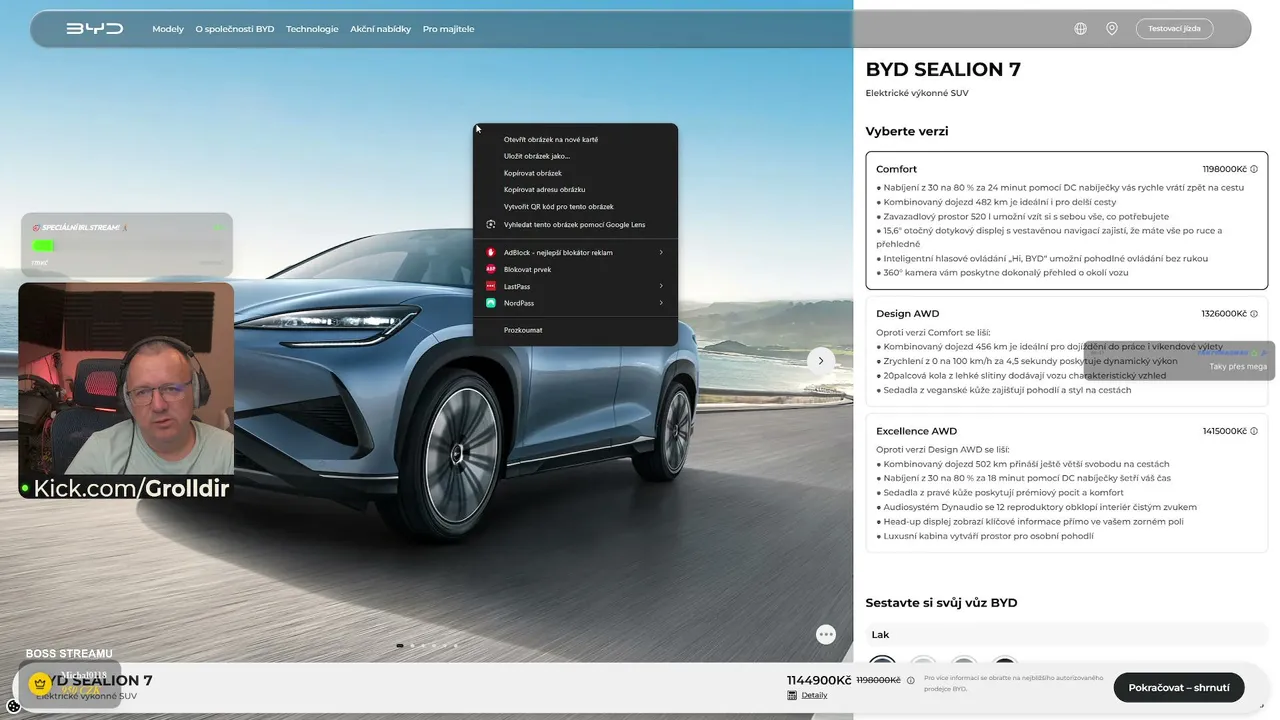Show the next car image with the arrow
The height and width of the screenshot is (720, 1280).
(x=821, y=361)
